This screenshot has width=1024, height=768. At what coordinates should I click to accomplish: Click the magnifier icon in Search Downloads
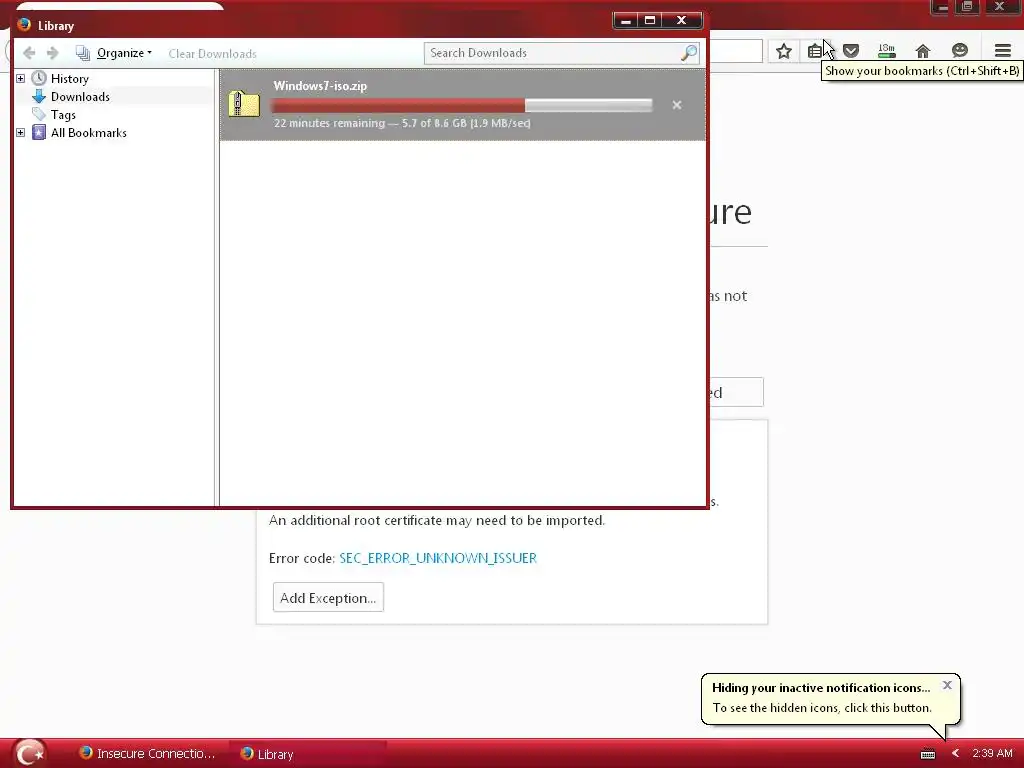point(689,53)
